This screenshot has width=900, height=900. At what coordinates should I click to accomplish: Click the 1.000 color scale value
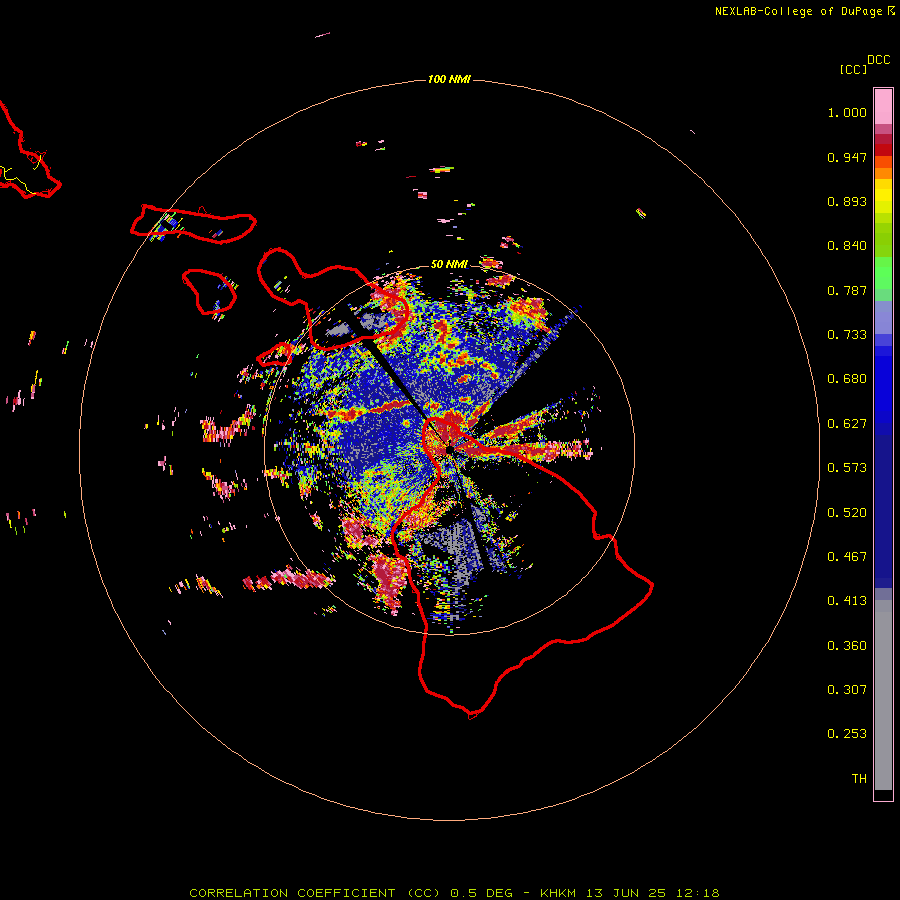click(847, 112)
